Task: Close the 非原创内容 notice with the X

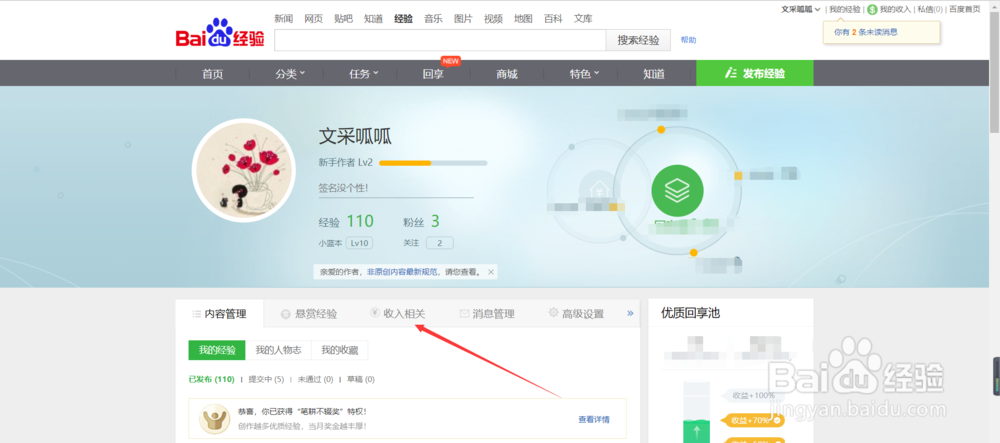Action: 490,272
